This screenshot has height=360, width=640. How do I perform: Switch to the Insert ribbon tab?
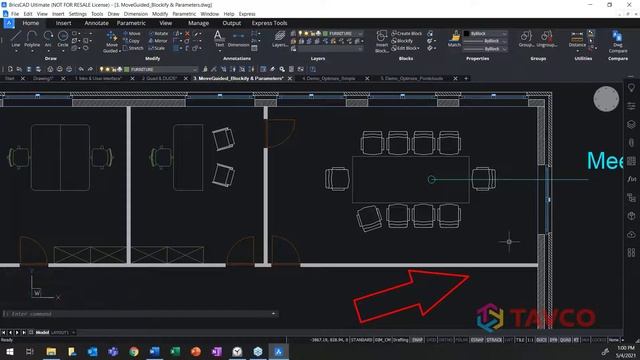click(x=63, y=23)
